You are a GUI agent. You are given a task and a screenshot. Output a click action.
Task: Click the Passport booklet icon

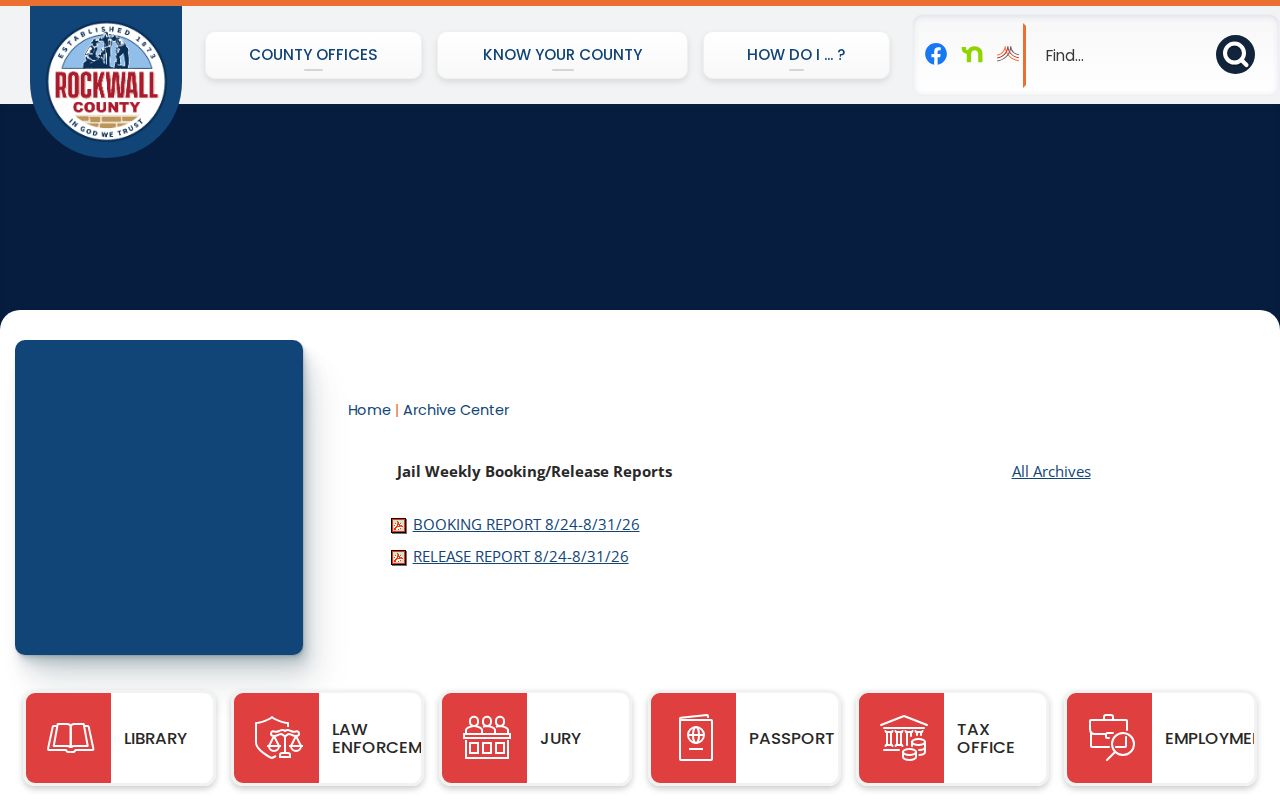click(694, 738)
